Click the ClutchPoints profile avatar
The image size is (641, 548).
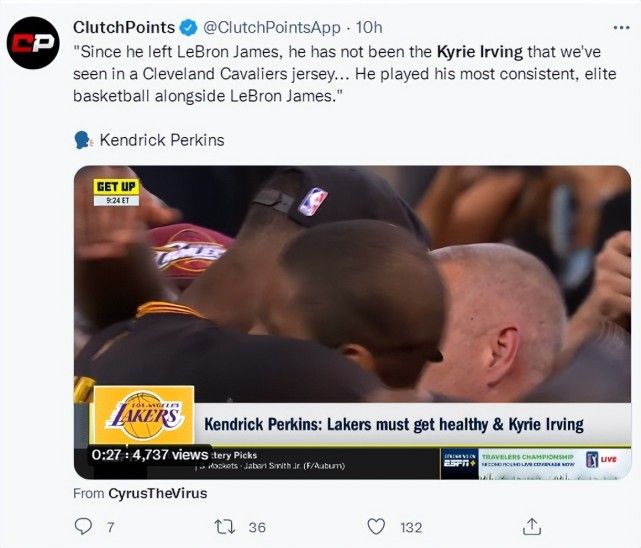[34, 46]
